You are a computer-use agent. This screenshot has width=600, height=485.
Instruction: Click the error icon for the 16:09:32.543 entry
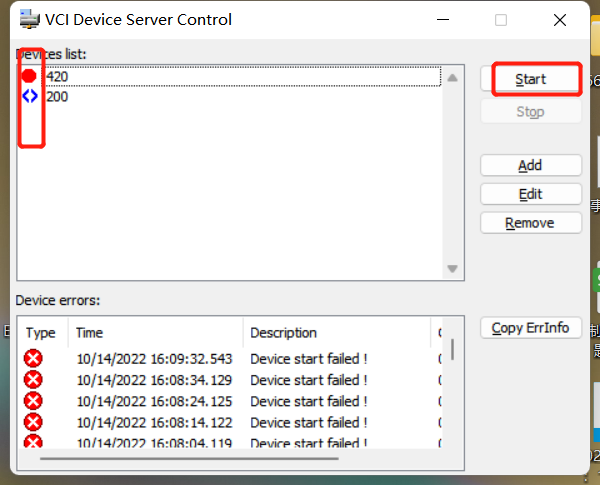(x=33, y=359)
